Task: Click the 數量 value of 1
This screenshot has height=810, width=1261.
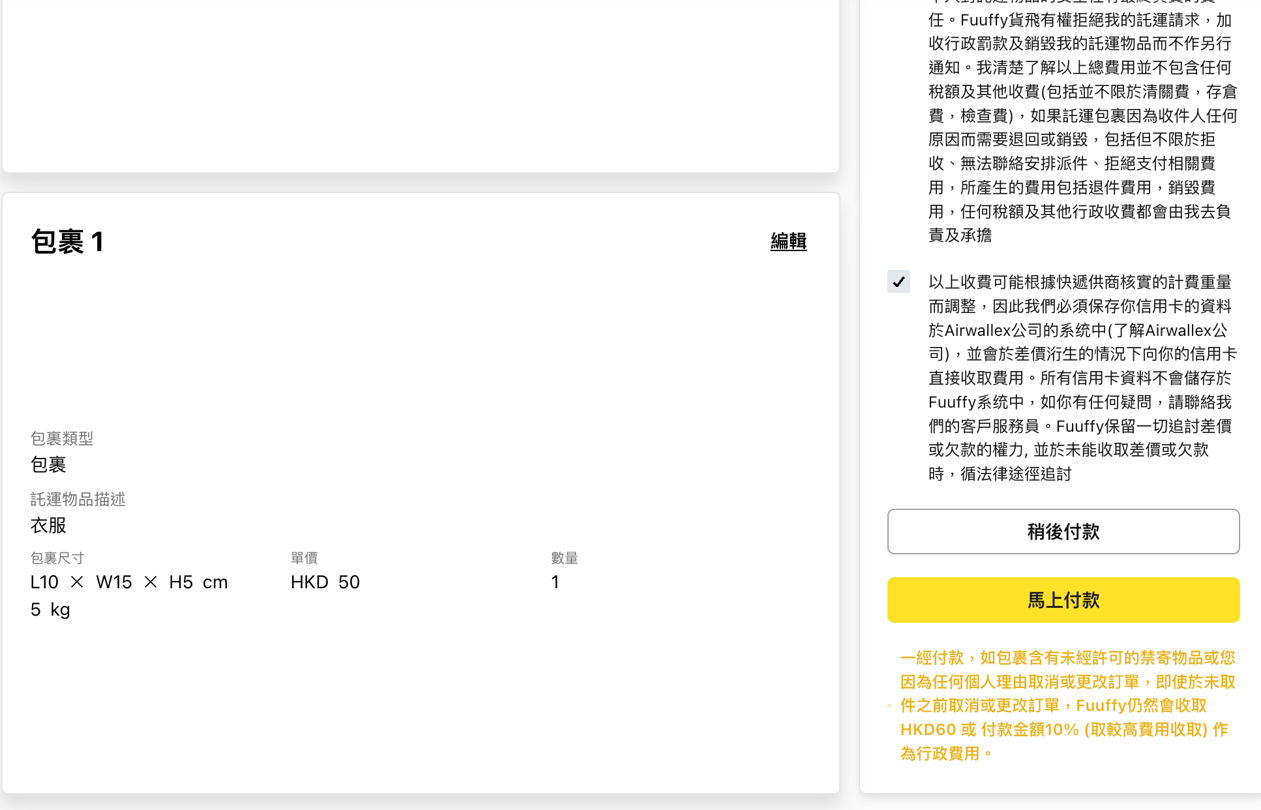Action: click(556, 581)
